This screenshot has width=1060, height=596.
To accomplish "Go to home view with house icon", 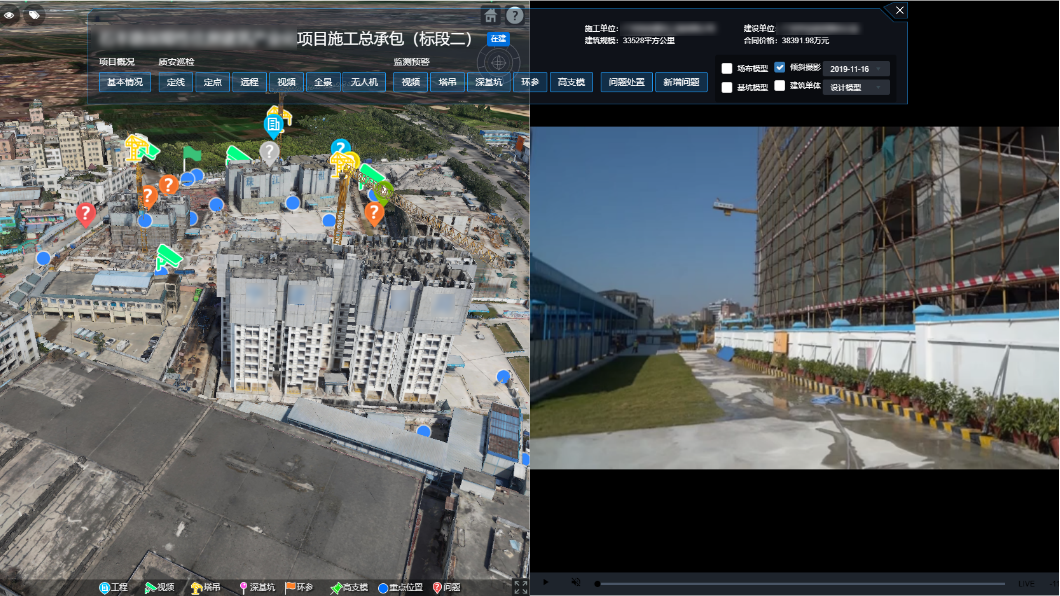I will [490, 15].
